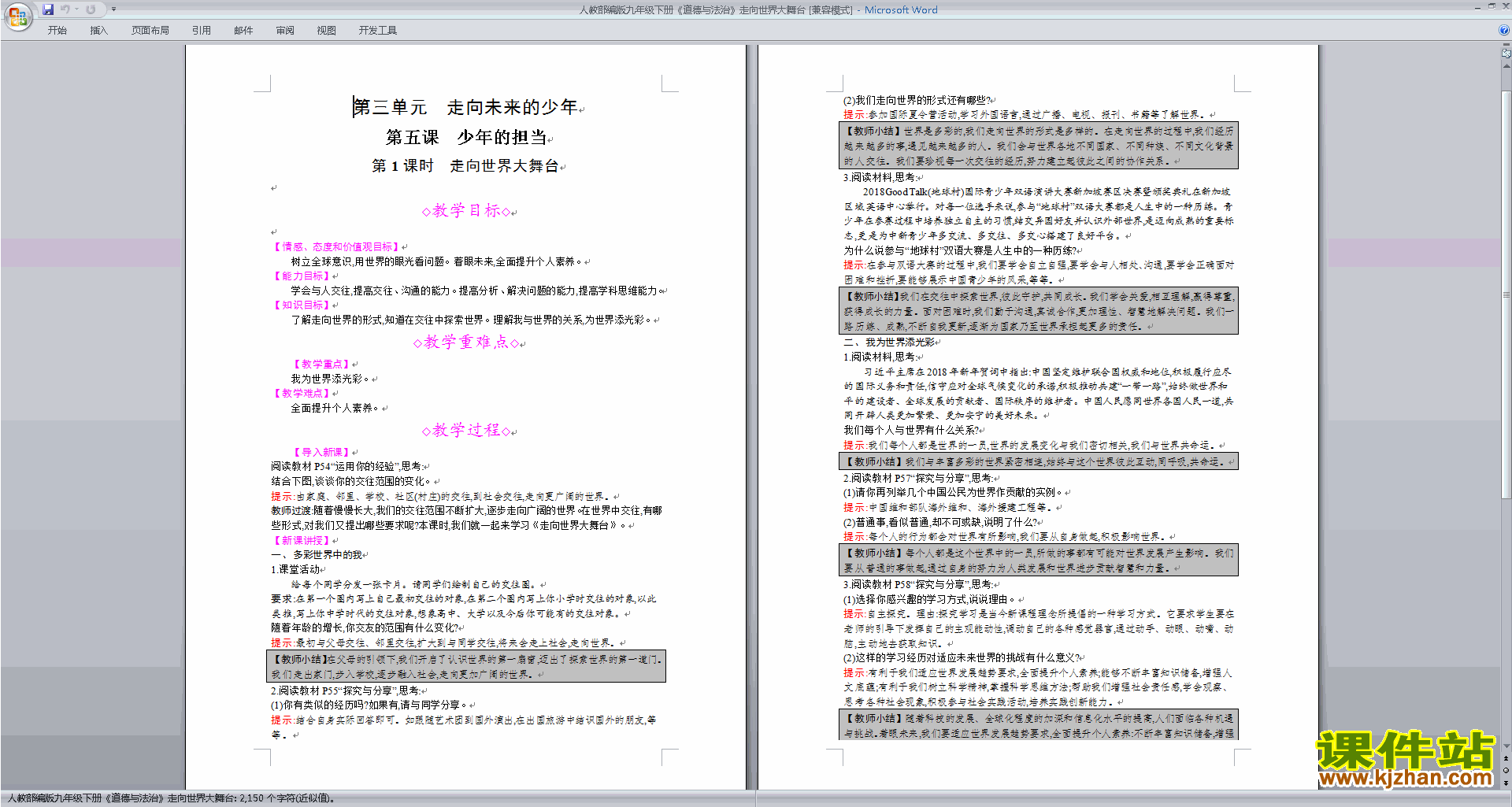The width and height of the screenshot is (1512, 807).
Task: Click the vertical scrollbar down arrow
Action: (x=1506, y=746)
